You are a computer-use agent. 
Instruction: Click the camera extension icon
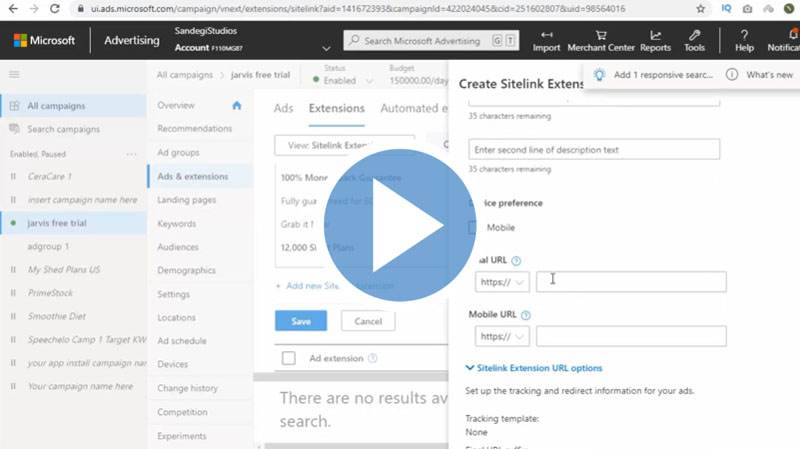(x=747, y=9)
